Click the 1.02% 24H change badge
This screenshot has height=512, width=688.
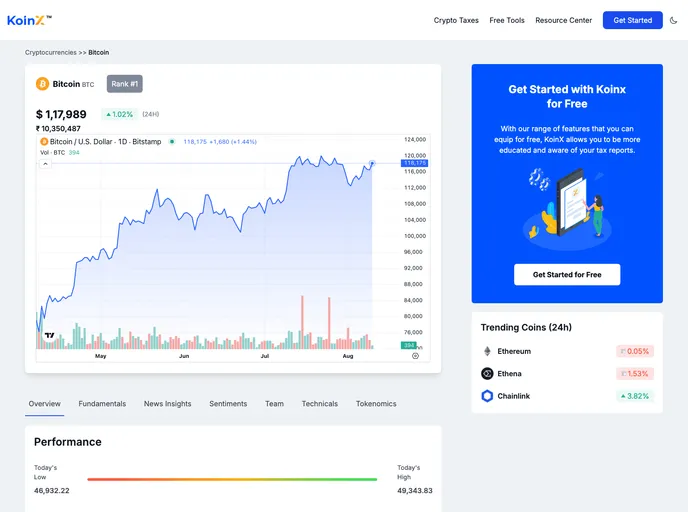(x=119, y=114)
